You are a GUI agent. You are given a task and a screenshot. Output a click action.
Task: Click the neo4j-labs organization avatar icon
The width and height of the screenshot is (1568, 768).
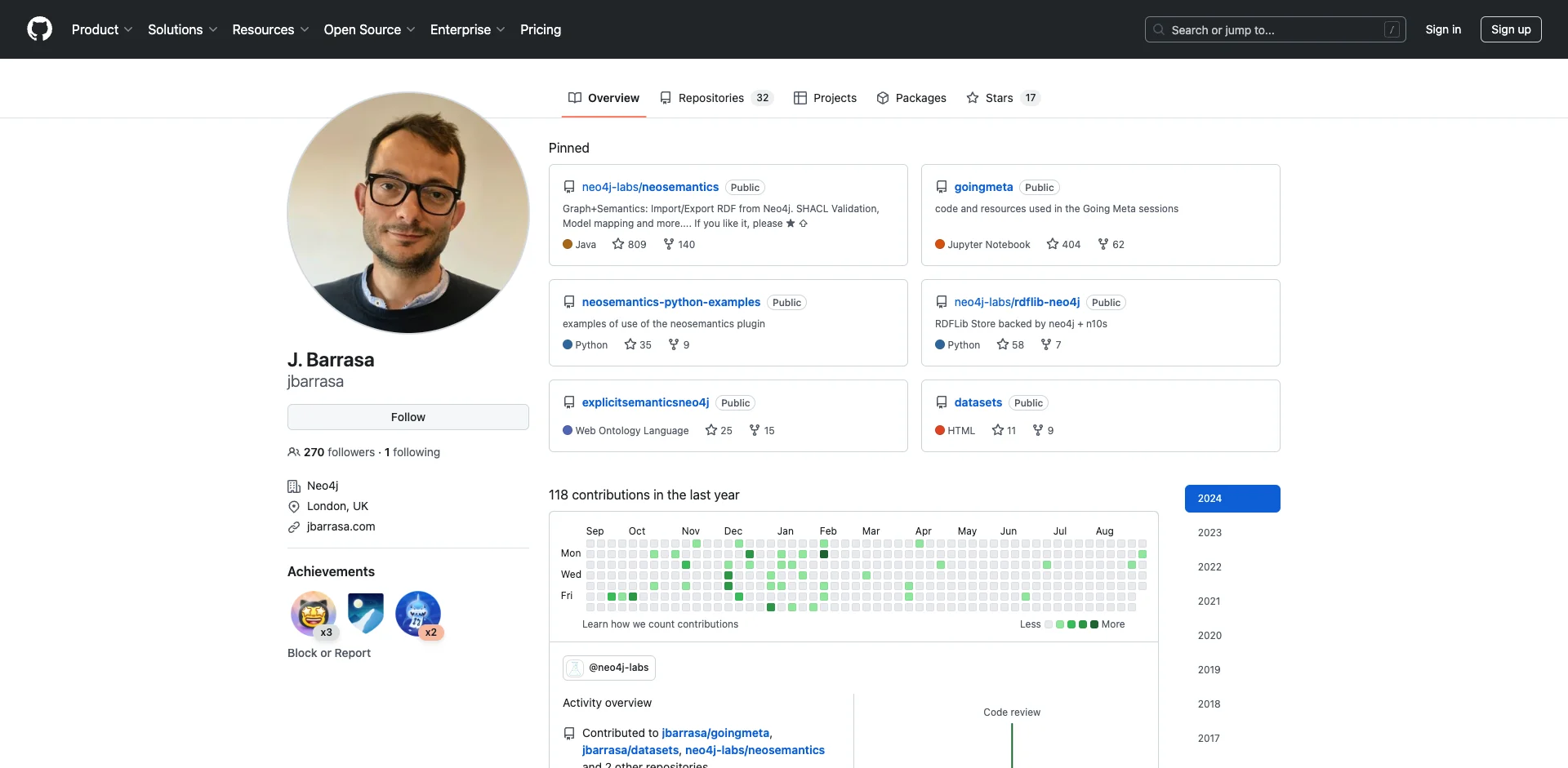tap(575, 668)
